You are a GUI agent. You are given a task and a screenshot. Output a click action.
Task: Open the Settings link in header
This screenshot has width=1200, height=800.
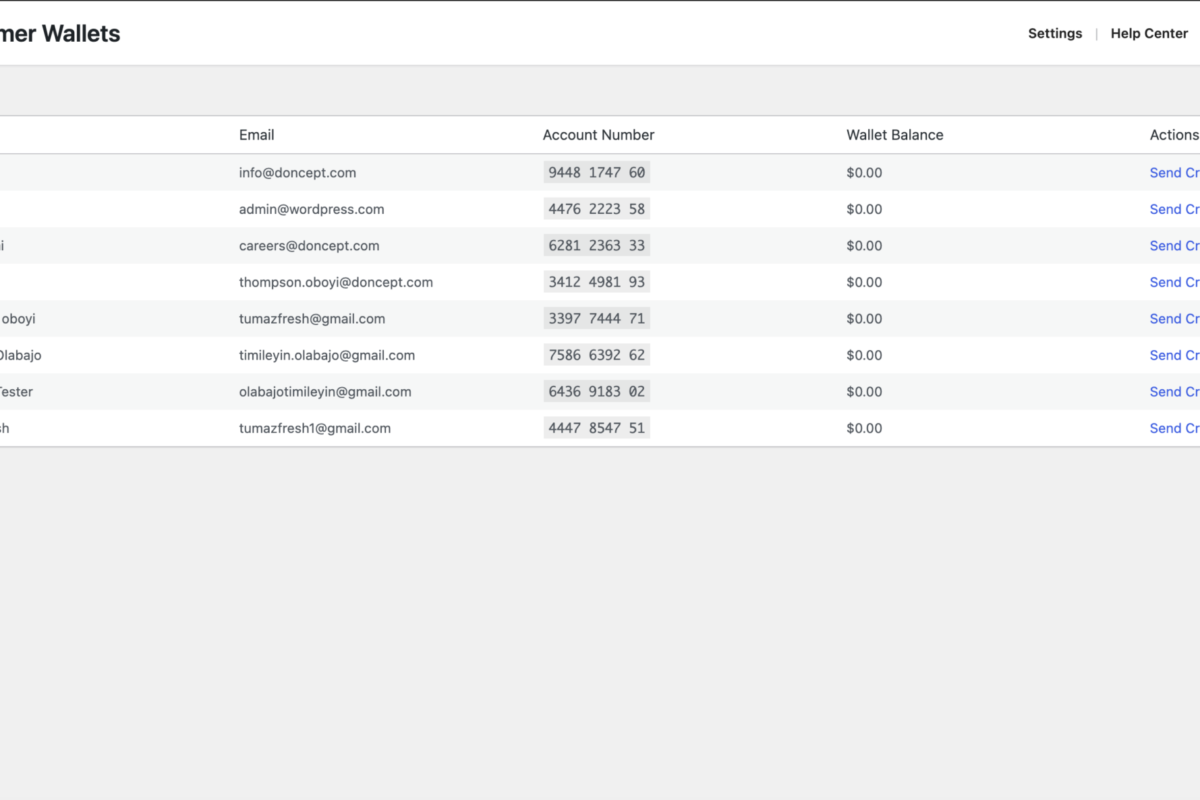click(x=1055, y=33)
